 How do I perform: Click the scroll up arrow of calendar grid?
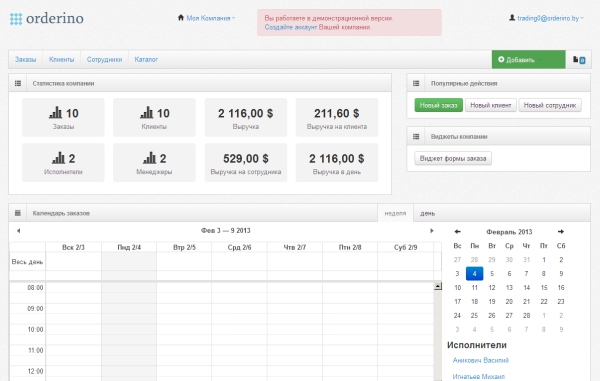coord(438,286)
